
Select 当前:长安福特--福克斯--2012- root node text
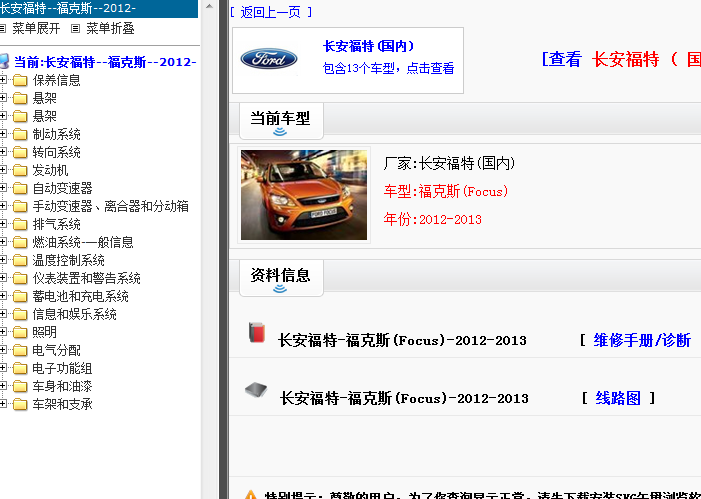(106, 62)
